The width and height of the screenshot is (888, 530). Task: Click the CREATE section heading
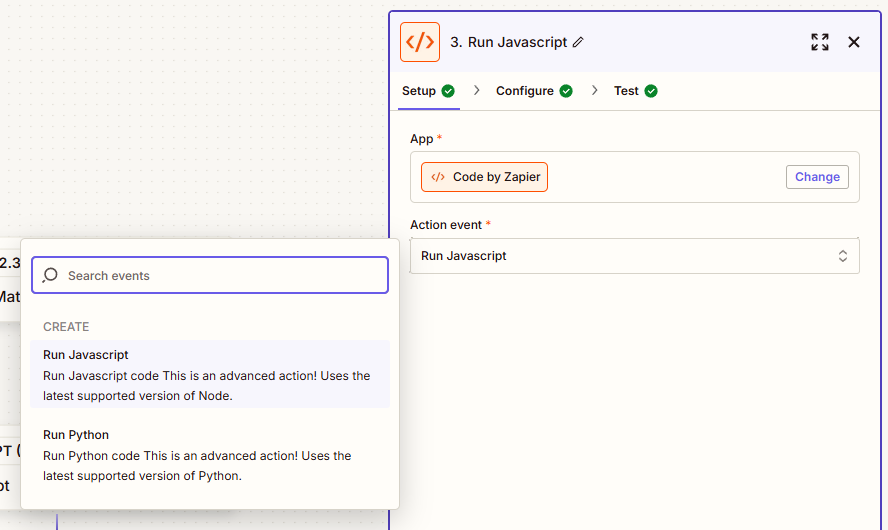66,327
